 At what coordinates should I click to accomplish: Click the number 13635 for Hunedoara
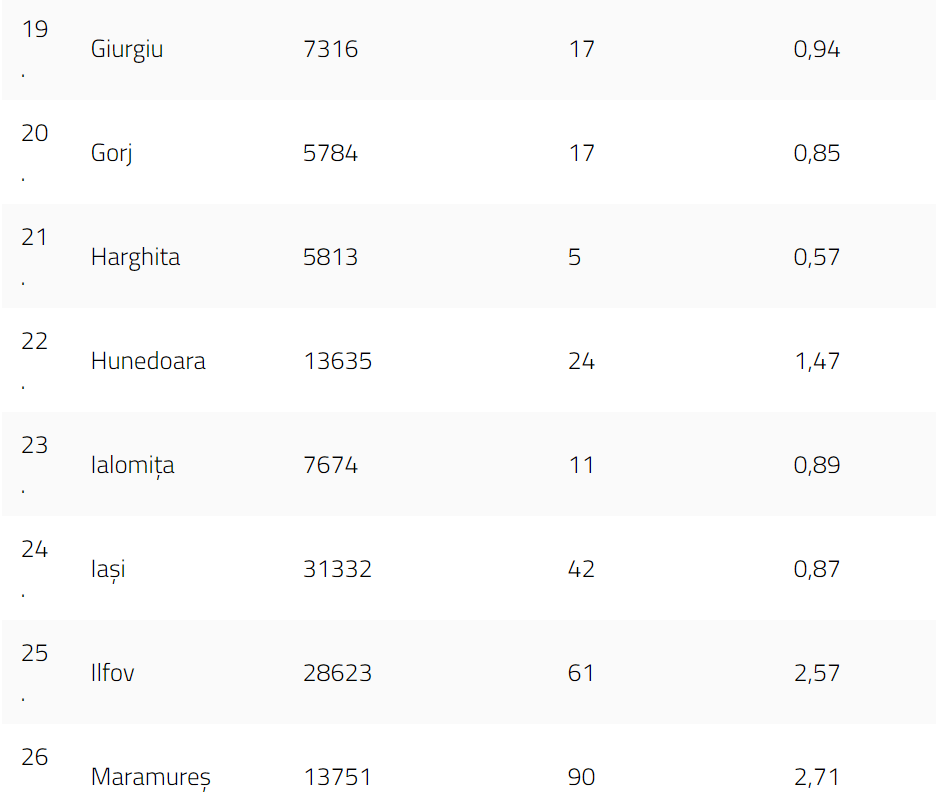[x=337, y=361]
